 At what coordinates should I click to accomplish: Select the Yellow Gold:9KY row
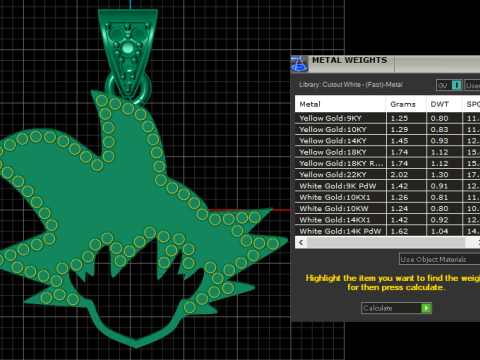[x=387, y=118]
